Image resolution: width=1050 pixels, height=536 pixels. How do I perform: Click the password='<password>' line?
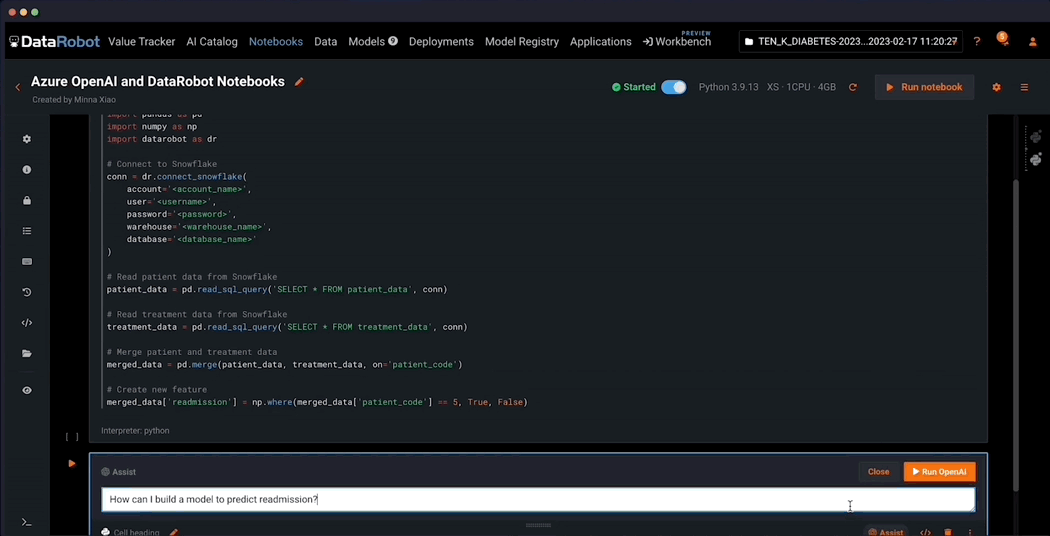(x=181, y=214)
